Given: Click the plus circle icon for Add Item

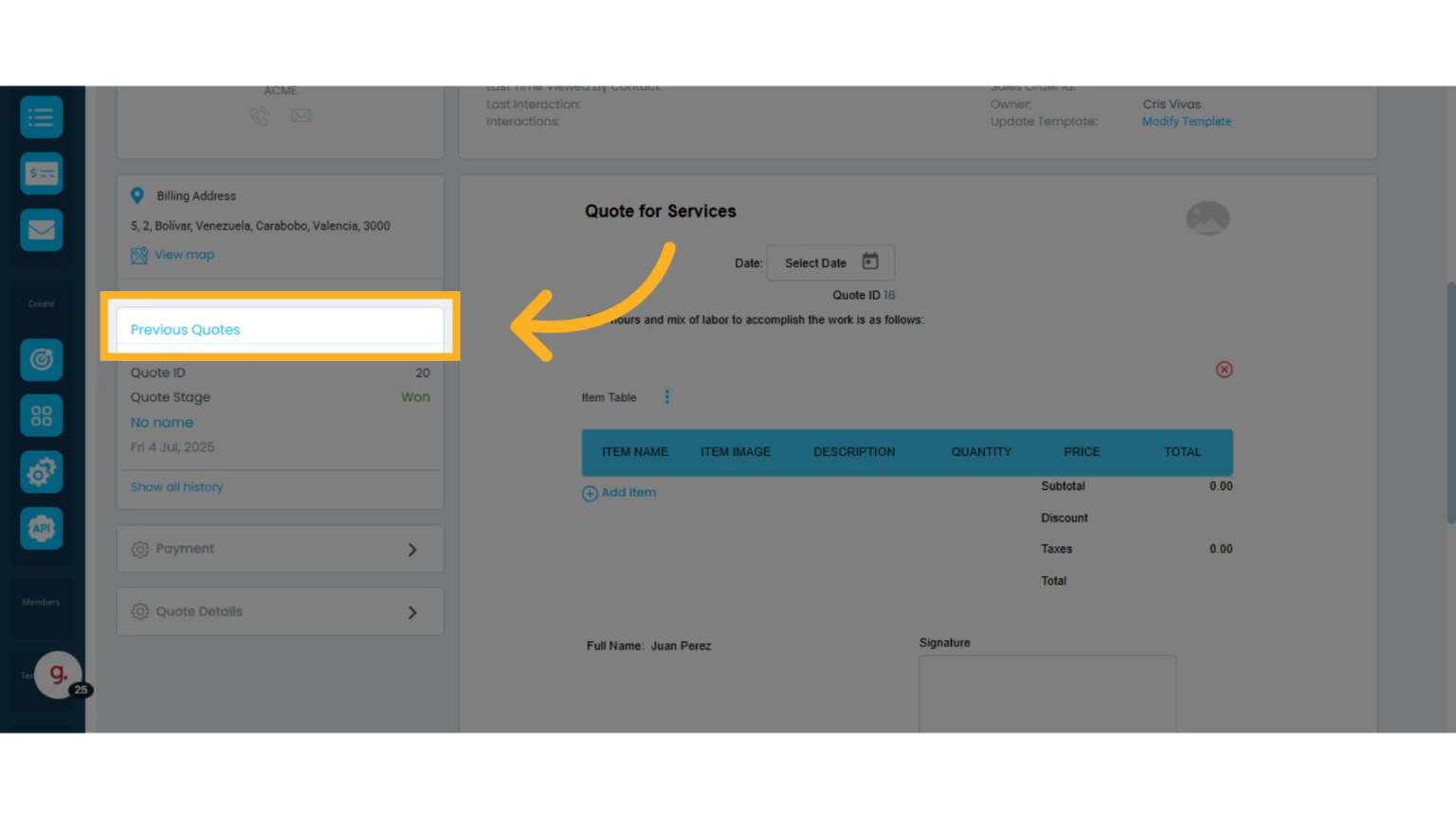Looking at the screenshot, I should pos(590,494).
